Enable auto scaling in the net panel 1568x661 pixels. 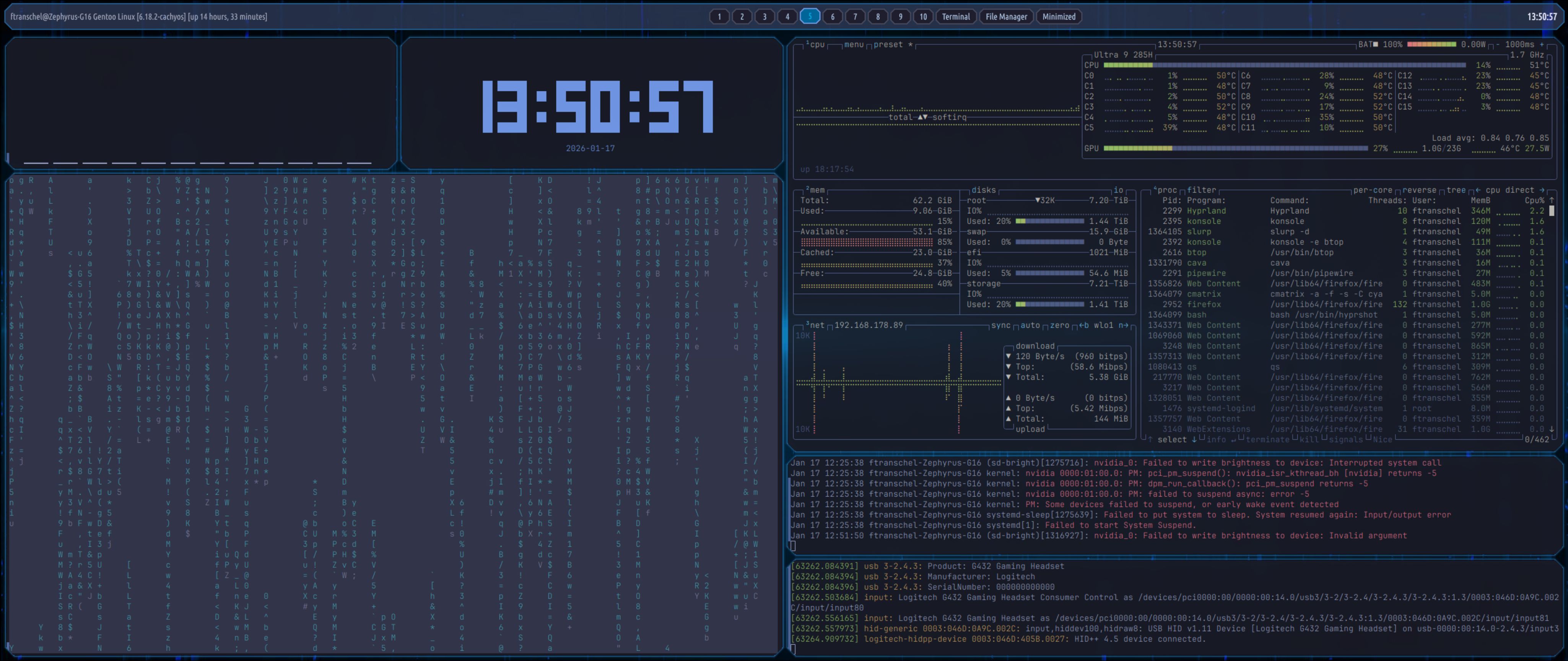point(1030,325)
